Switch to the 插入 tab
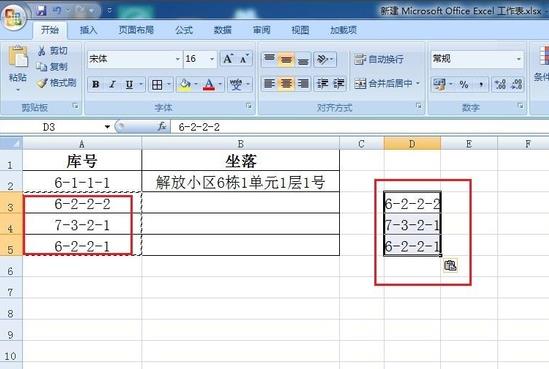The image size is (549, 369). 88,30
